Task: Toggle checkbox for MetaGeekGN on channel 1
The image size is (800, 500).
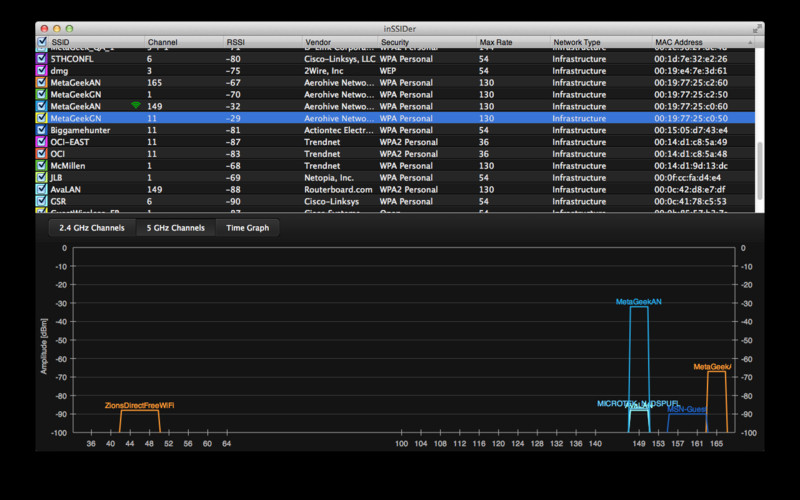Action: 41,94
